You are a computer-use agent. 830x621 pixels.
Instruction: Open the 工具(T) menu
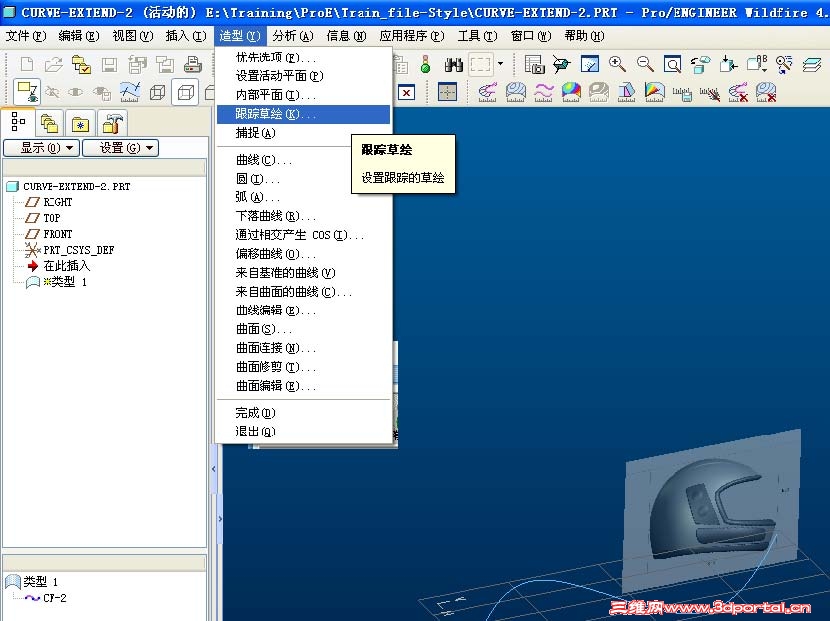477,35
